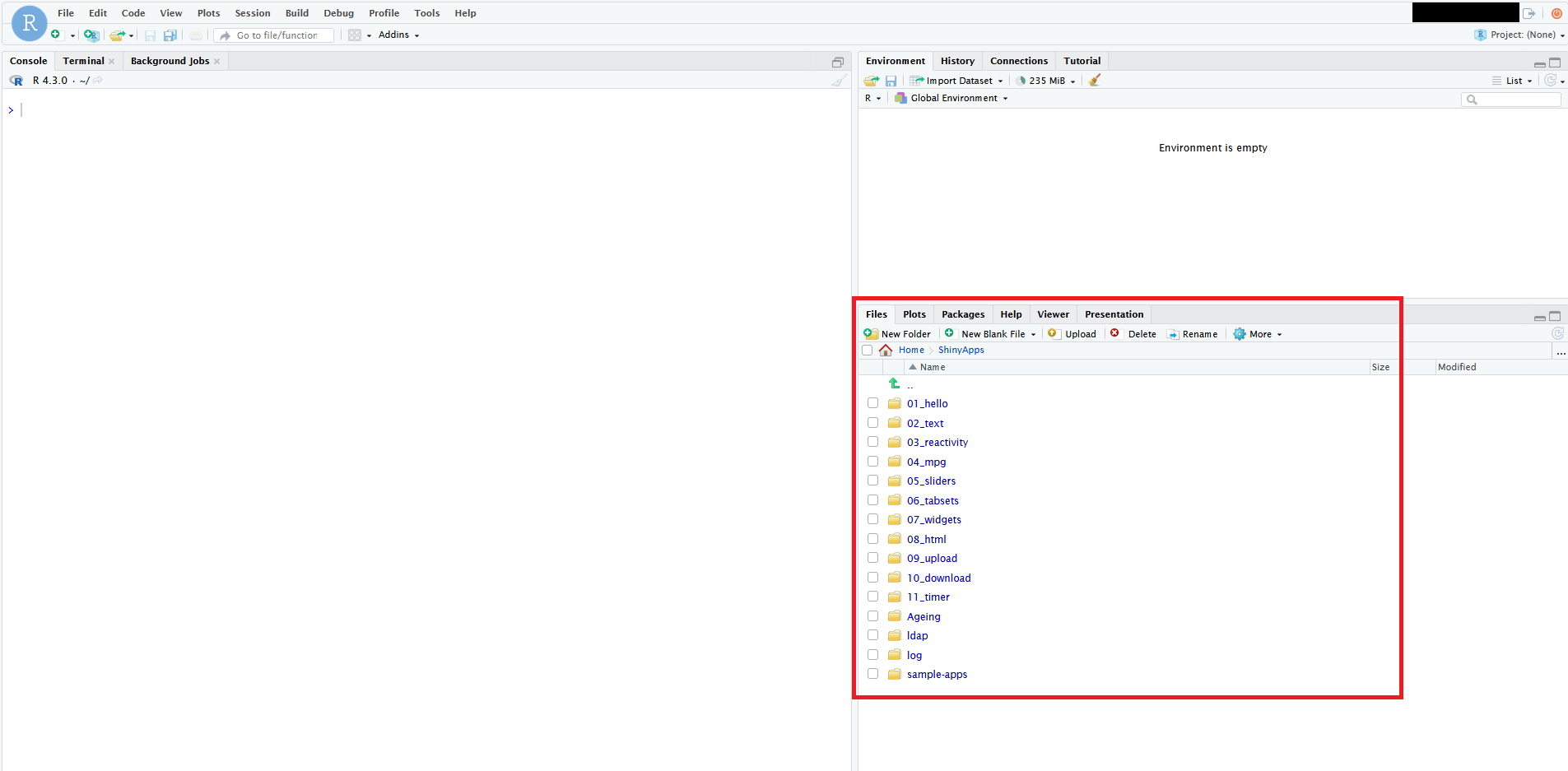Open the sample-apps folder link
This screenshot has height=771, width=1568.
(x=937, y=675)
